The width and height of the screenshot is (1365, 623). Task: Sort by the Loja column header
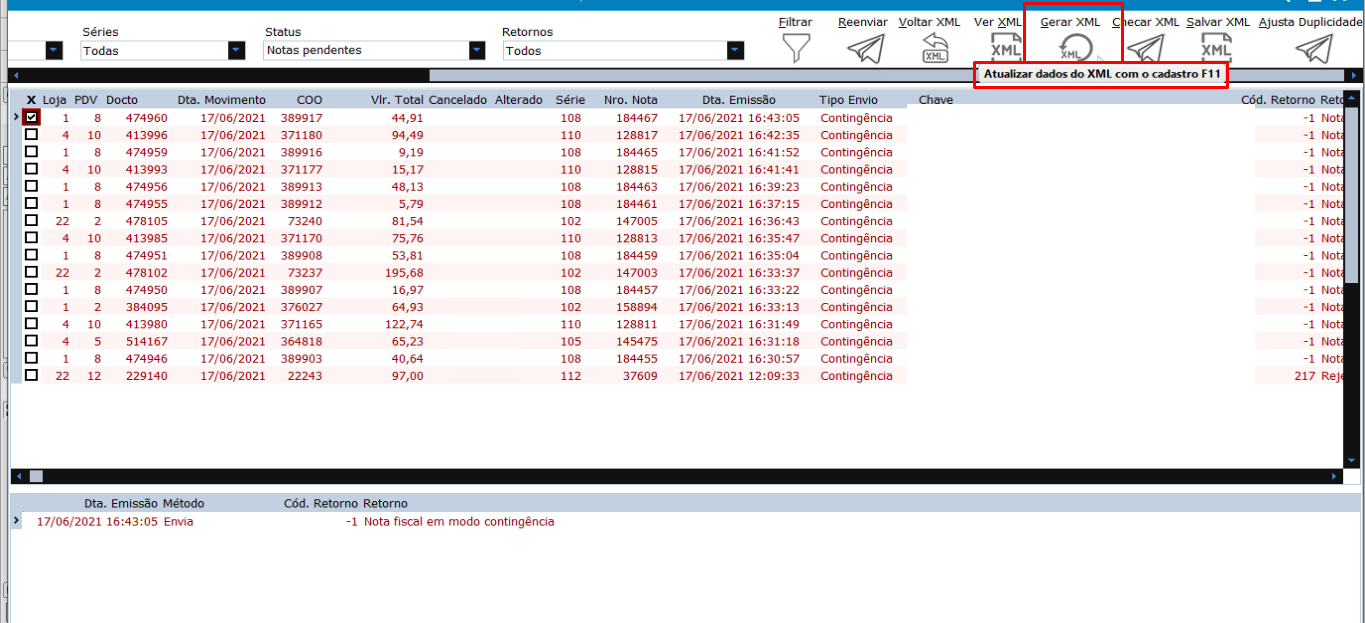tap(54, 100)
